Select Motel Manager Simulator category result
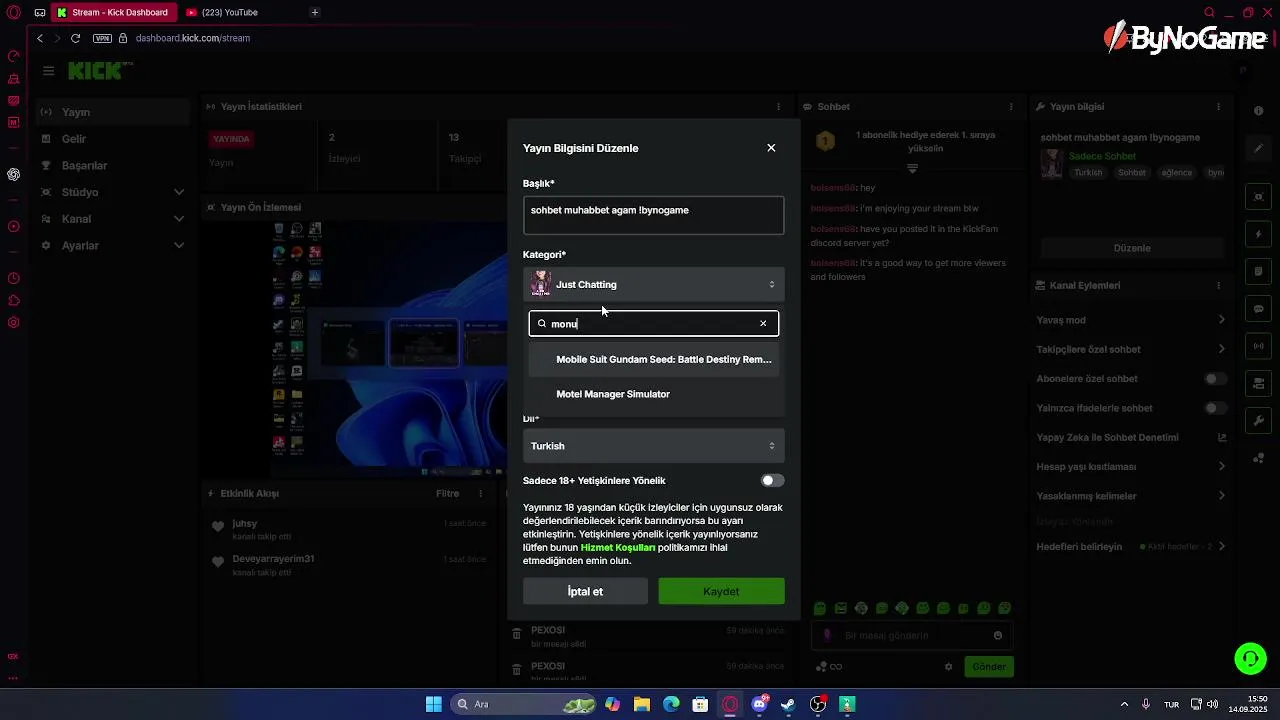The width and height of the screenshot is (1280, 720). (x=653, y=394)
